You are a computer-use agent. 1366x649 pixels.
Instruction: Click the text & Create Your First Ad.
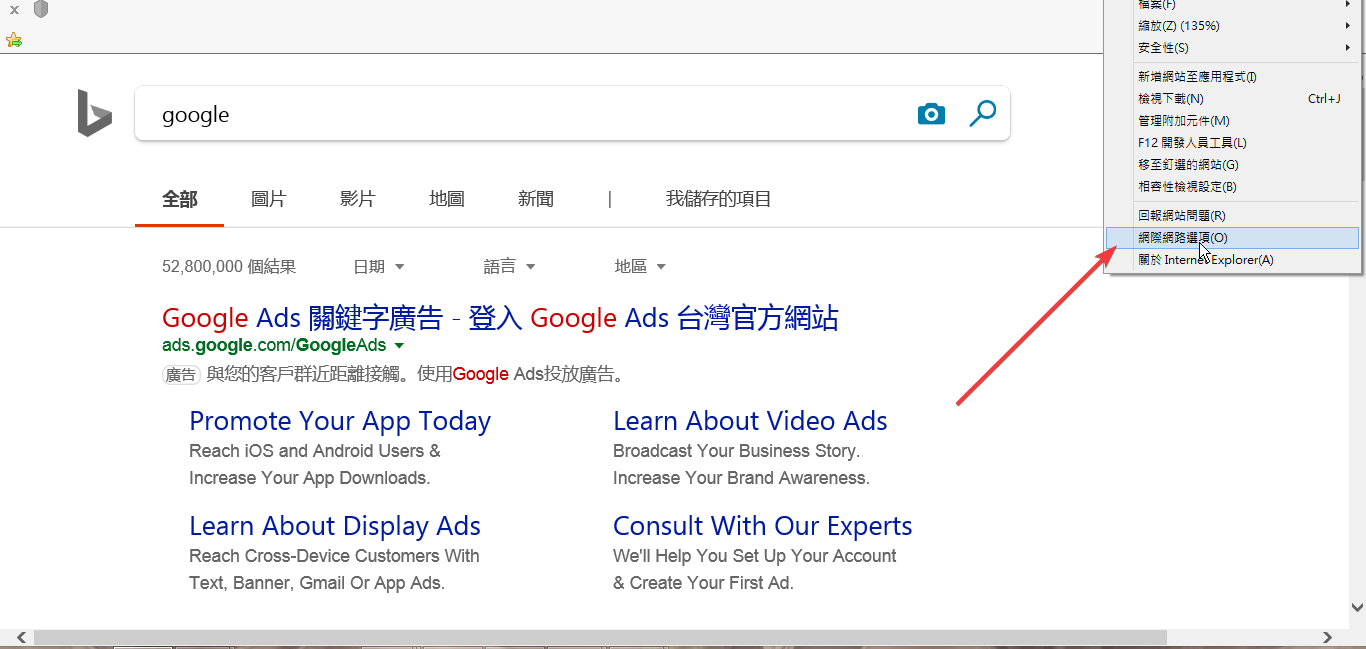(704, 583)
